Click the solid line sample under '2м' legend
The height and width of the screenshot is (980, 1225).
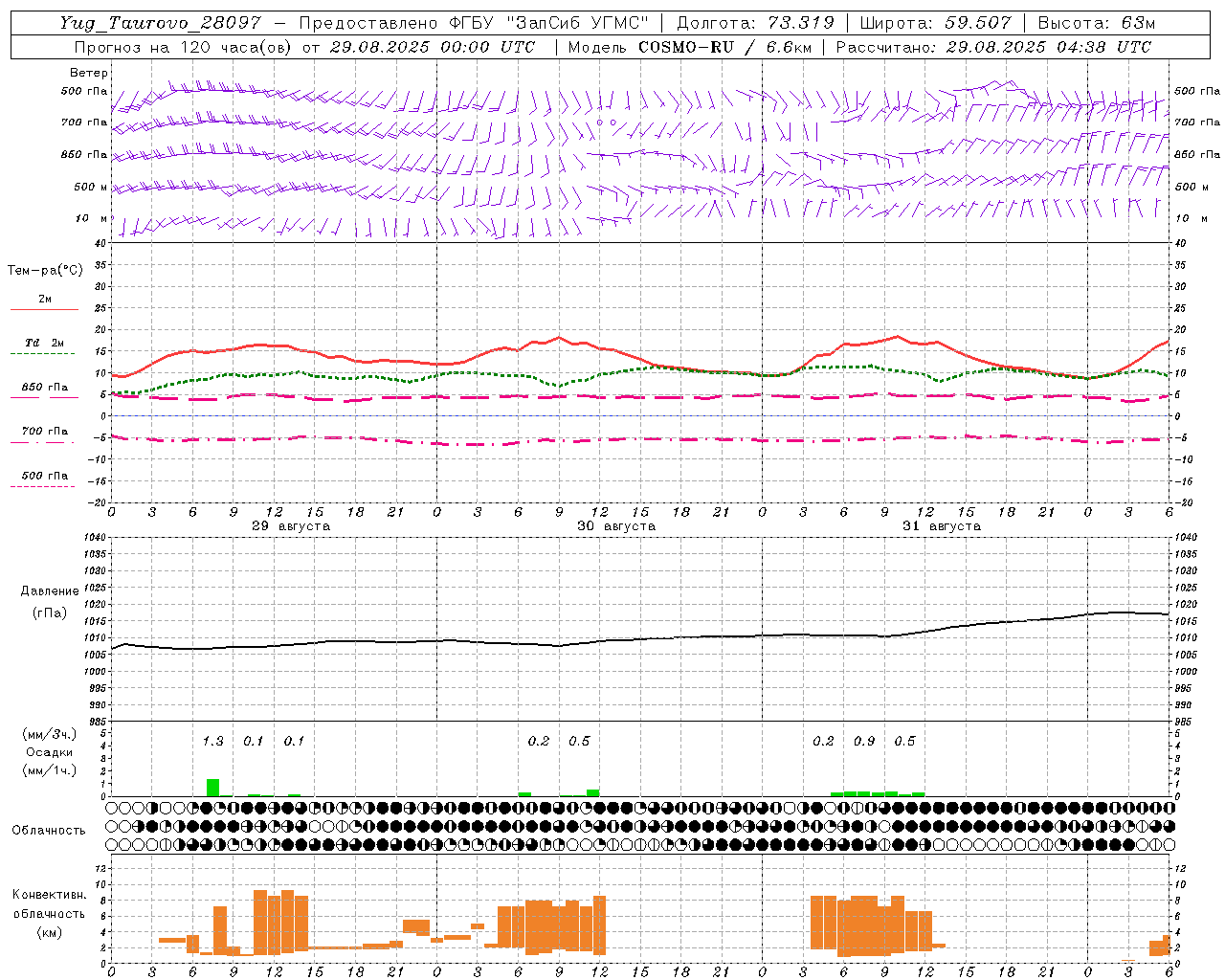[44, 310]
